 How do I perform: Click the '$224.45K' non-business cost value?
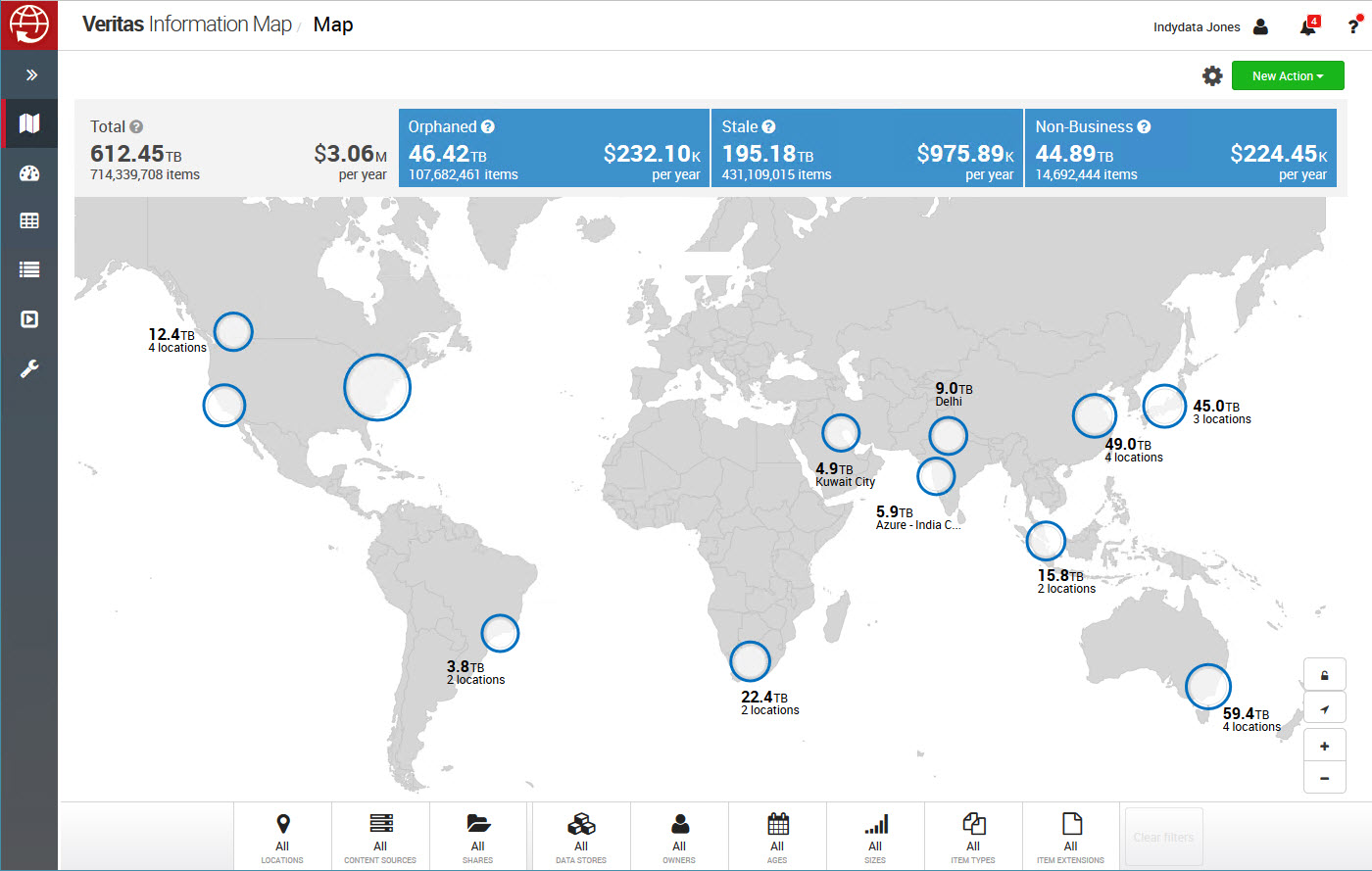coord(1279,154)
